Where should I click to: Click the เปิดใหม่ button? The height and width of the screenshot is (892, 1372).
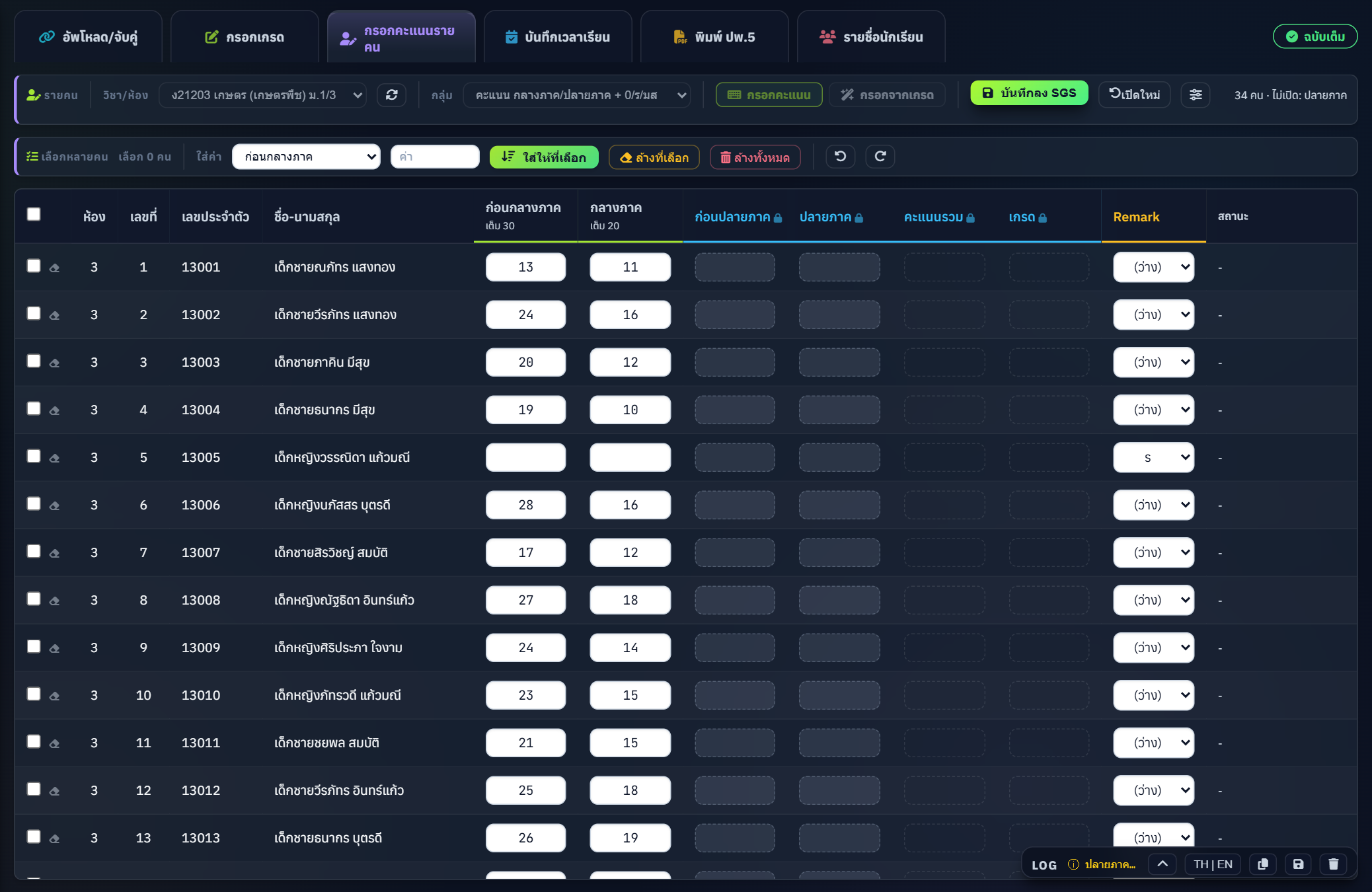pos(1134,94)
